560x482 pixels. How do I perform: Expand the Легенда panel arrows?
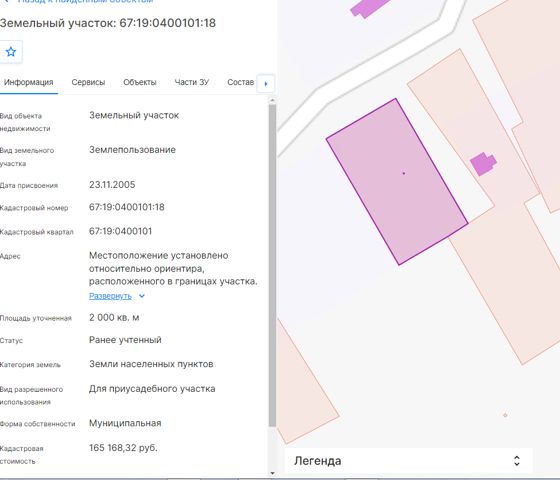click(516, 461)
